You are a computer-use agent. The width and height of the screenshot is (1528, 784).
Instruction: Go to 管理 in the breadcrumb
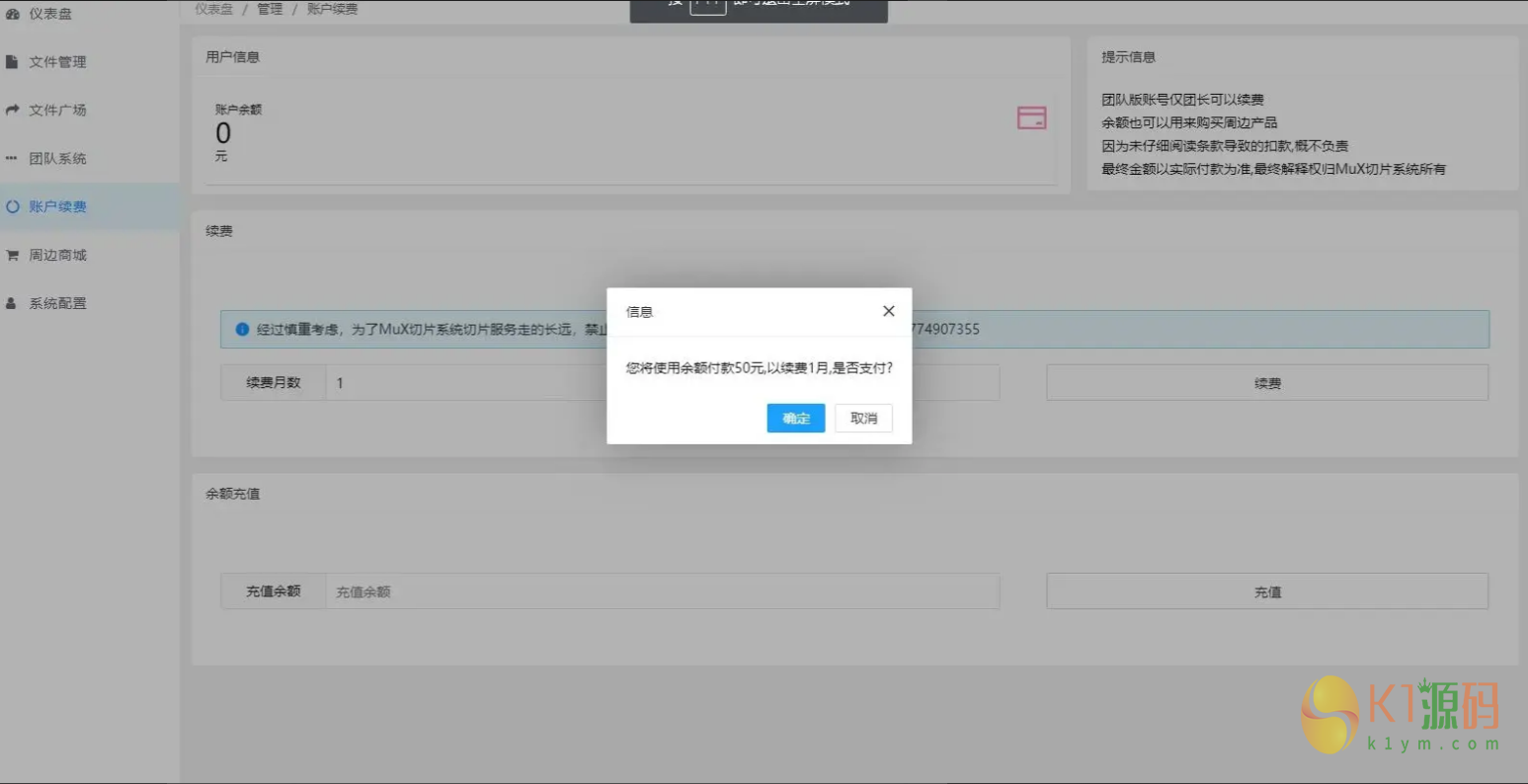click(x=270, y=9)
